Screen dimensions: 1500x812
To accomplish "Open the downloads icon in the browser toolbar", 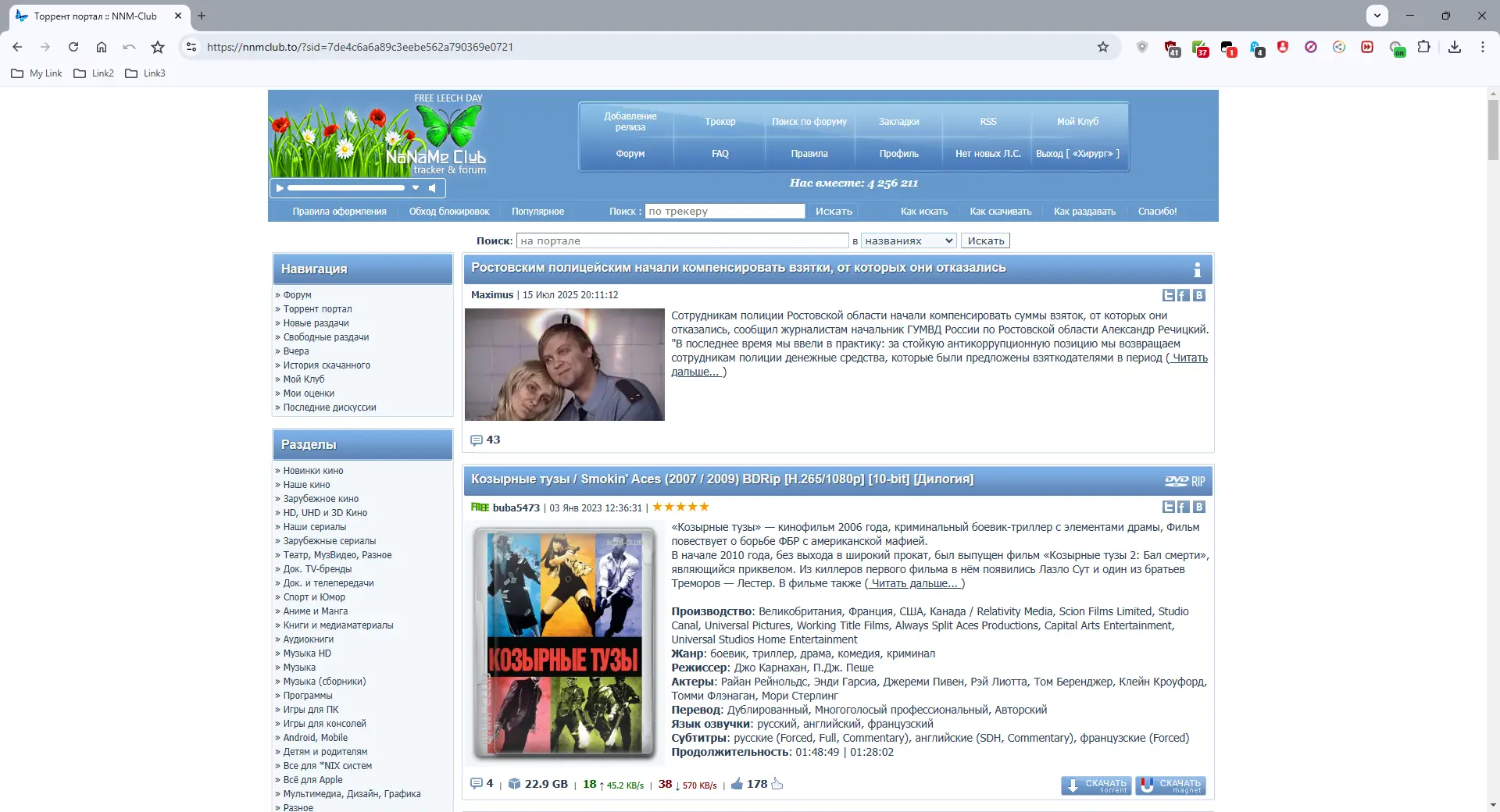I will tap(1455, 47).
